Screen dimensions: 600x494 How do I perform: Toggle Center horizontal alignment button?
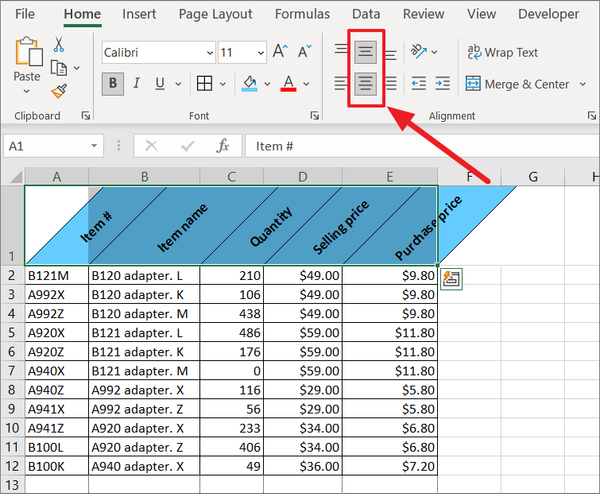[365, 83]
